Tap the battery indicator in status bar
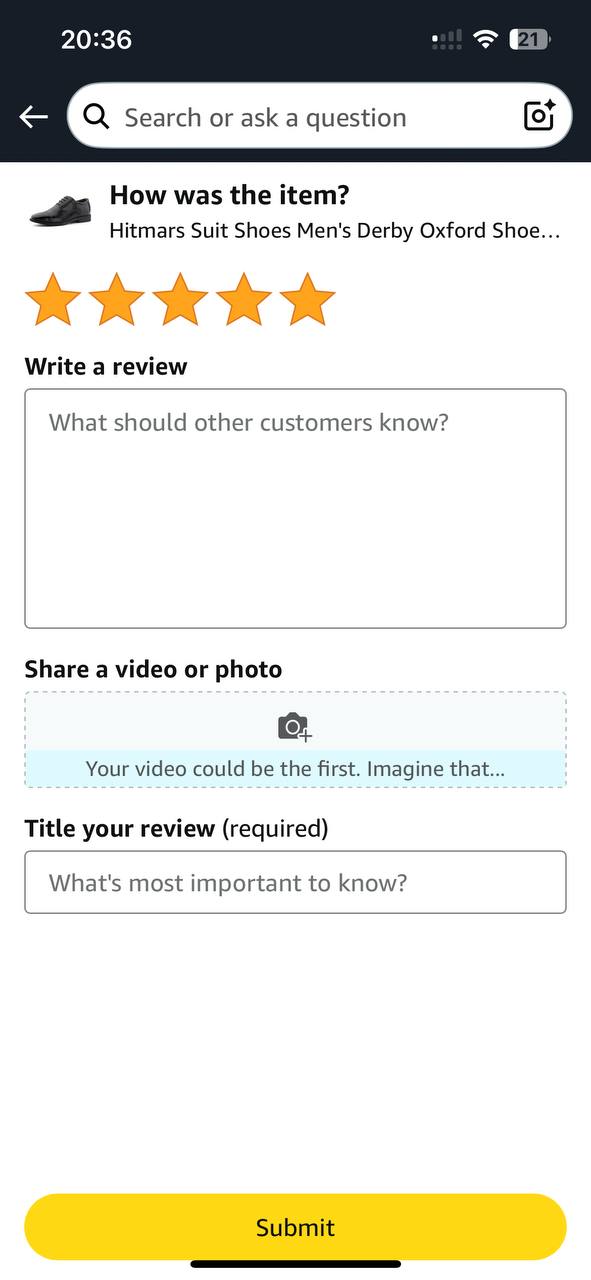 click(530, 40)
